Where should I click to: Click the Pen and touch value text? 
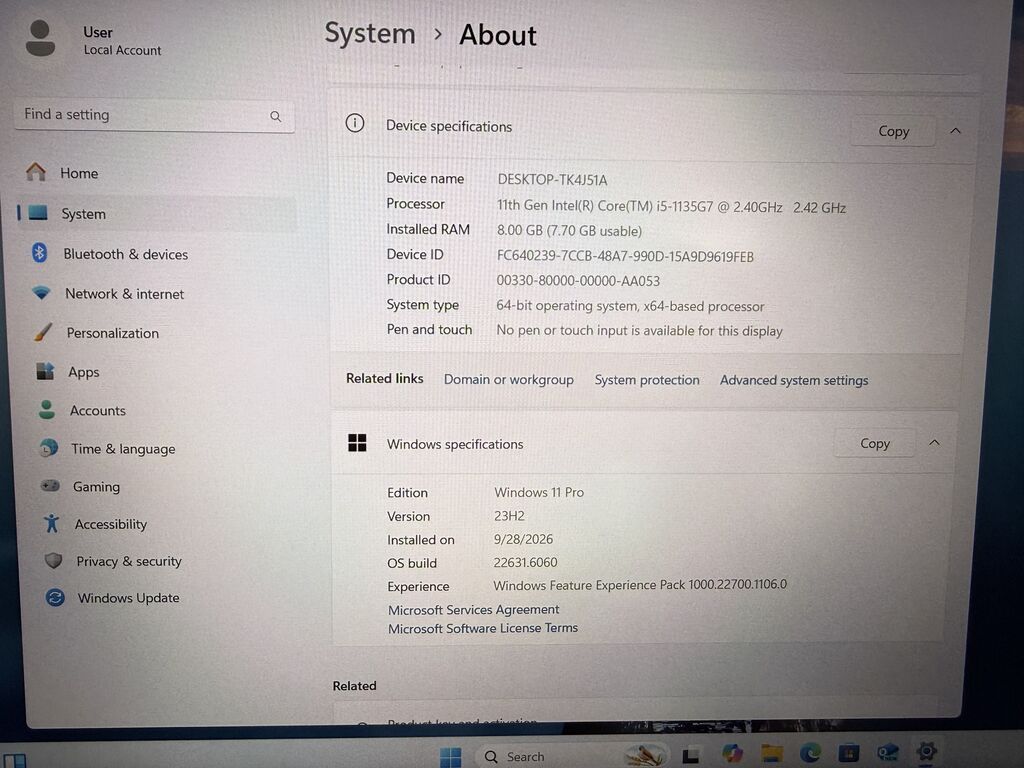point(639,330)
